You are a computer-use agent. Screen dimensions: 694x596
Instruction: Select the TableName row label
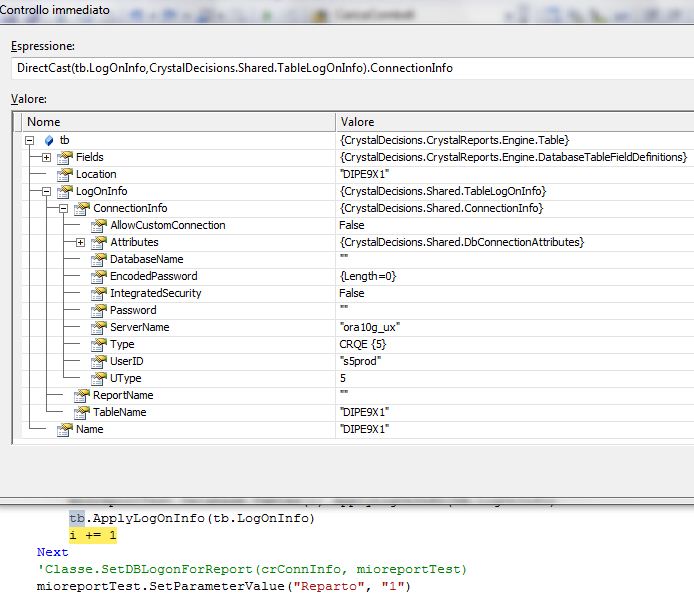pyautogui.click(x=120, y=412)
